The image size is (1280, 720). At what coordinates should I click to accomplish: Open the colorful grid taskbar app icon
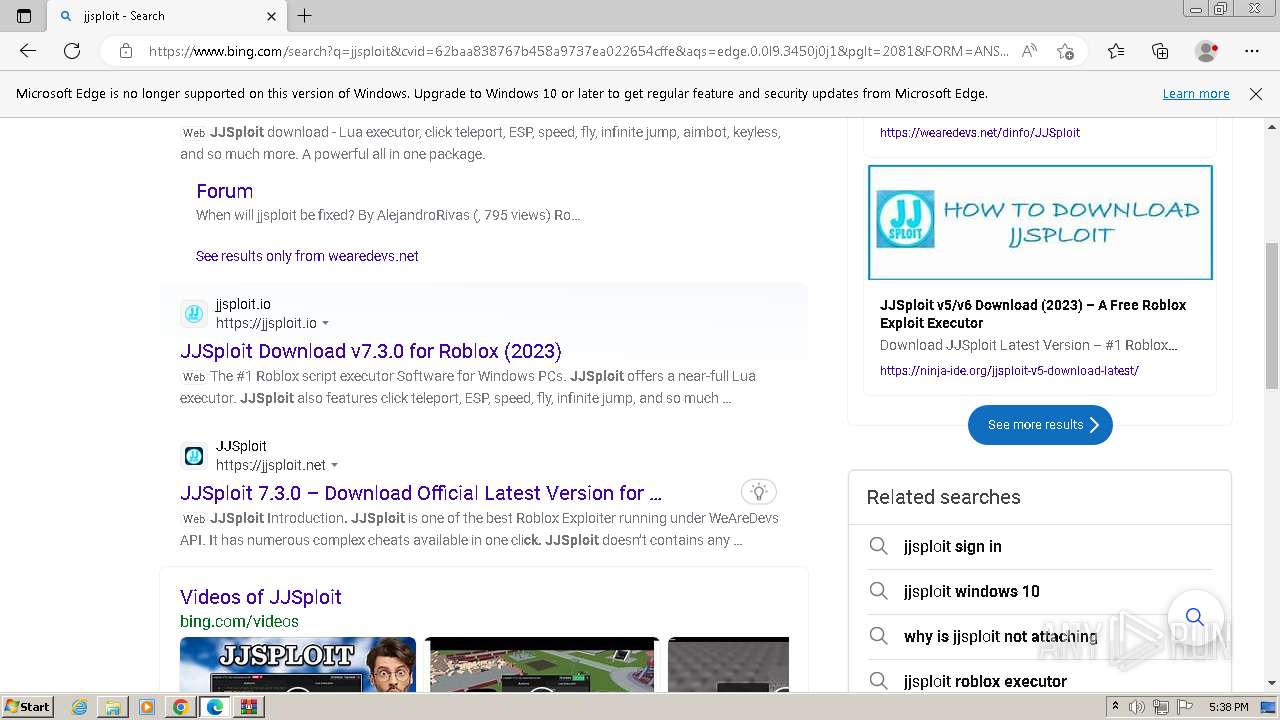coord(248,707)
